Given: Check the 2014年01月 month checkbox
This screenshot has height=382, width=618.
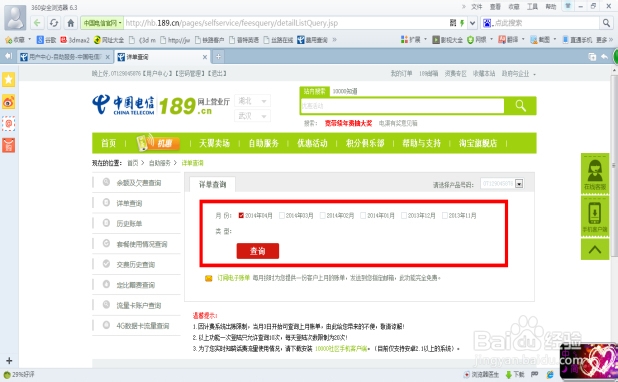Looking at the screenshot, I should tap(363, 215).
